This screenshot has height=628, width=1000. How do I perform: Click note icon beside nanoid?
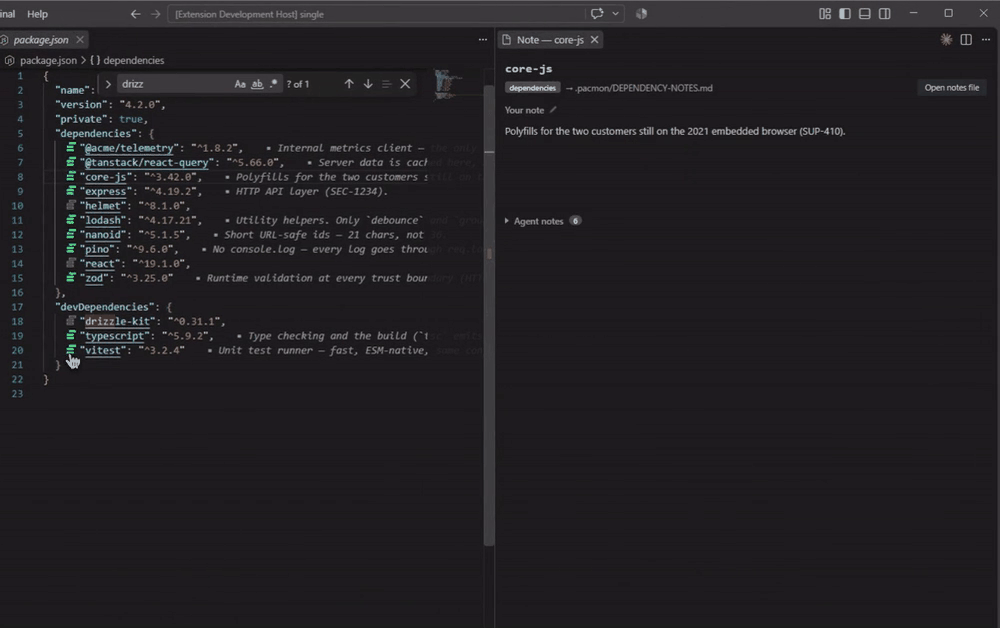pyautogui.click(x=71, y=234)
